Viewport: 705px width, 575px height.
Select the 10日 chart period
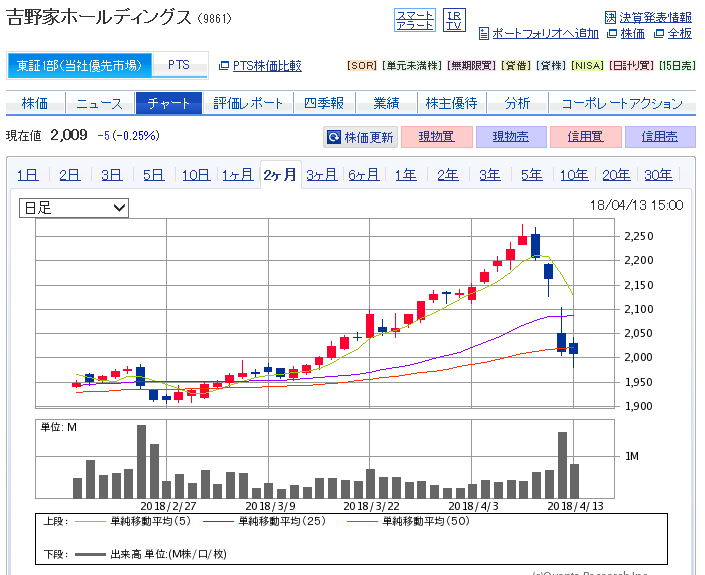point(196,174)
